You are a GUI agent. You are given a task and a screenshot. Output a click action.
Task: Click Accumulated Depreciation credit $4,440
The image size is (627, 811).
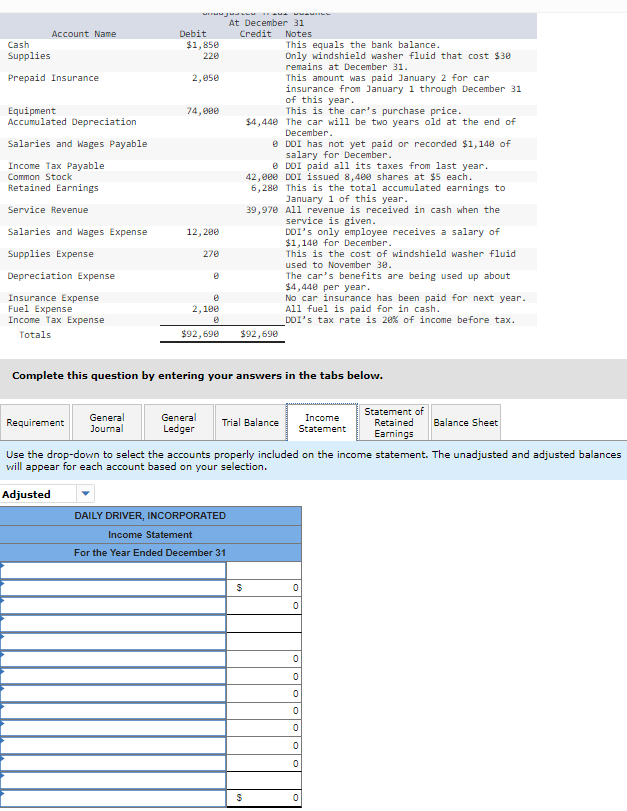coord(262,122)
